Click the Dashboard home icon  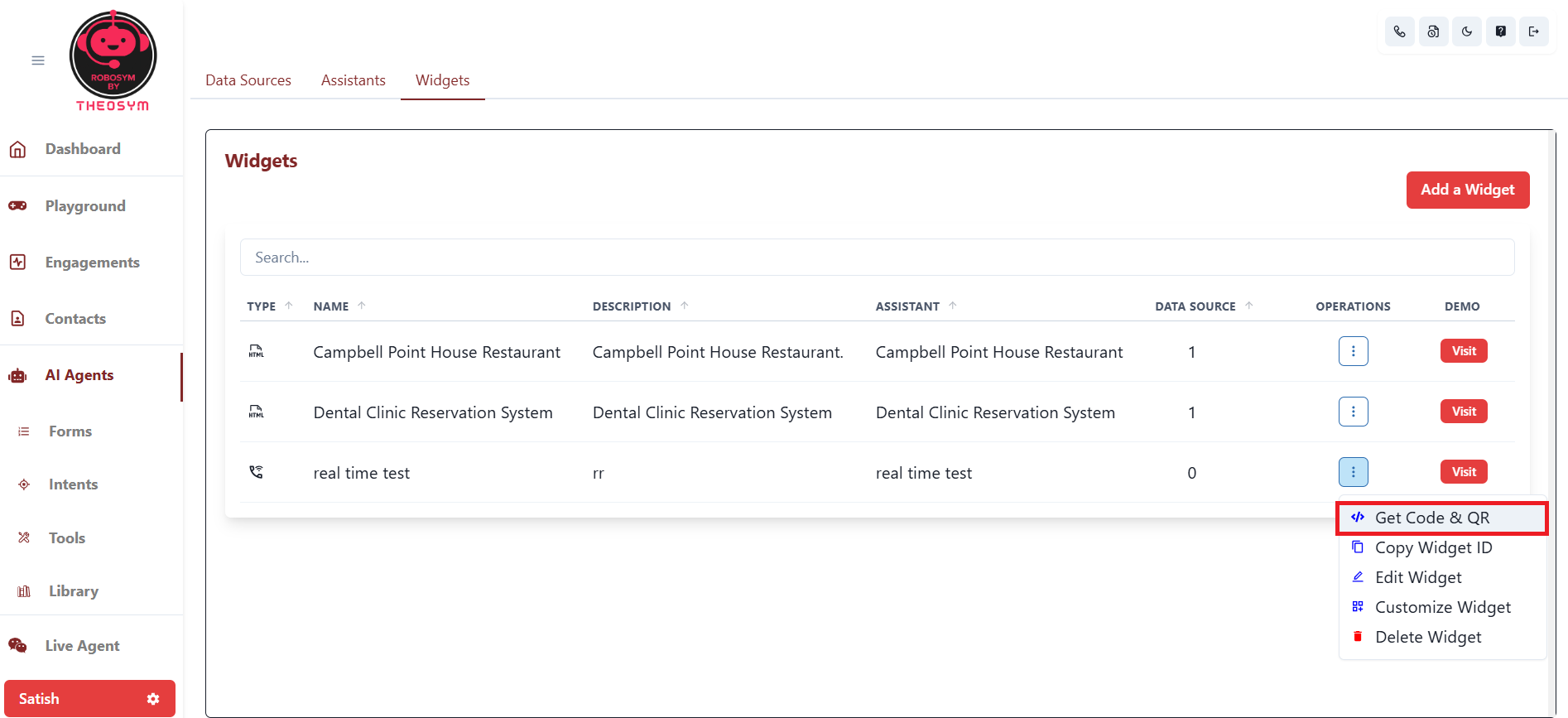[17, 149]
